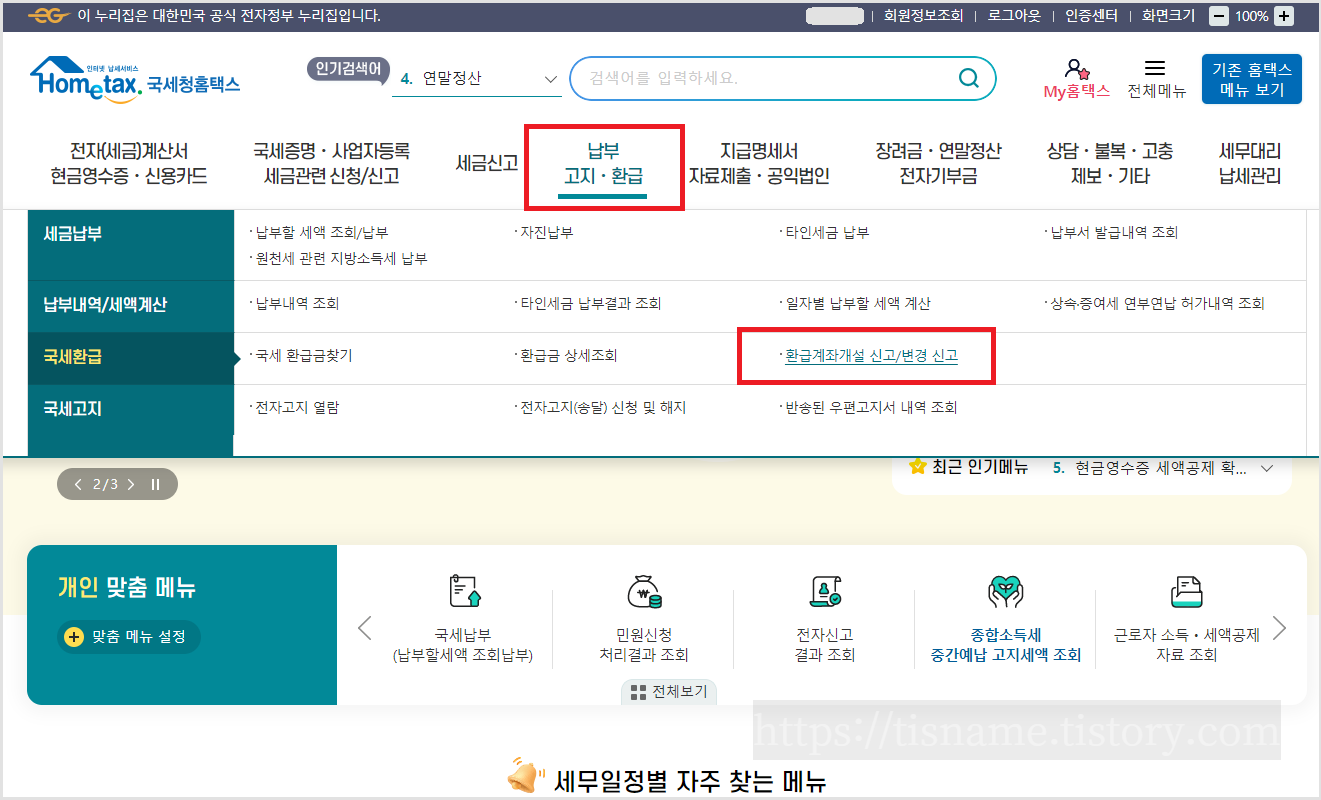Image resolution: width=1321 pixels, height=800 pixels.
Task: Show previous 맞춤 메뉴 items arrow
Action: [365, 628]
